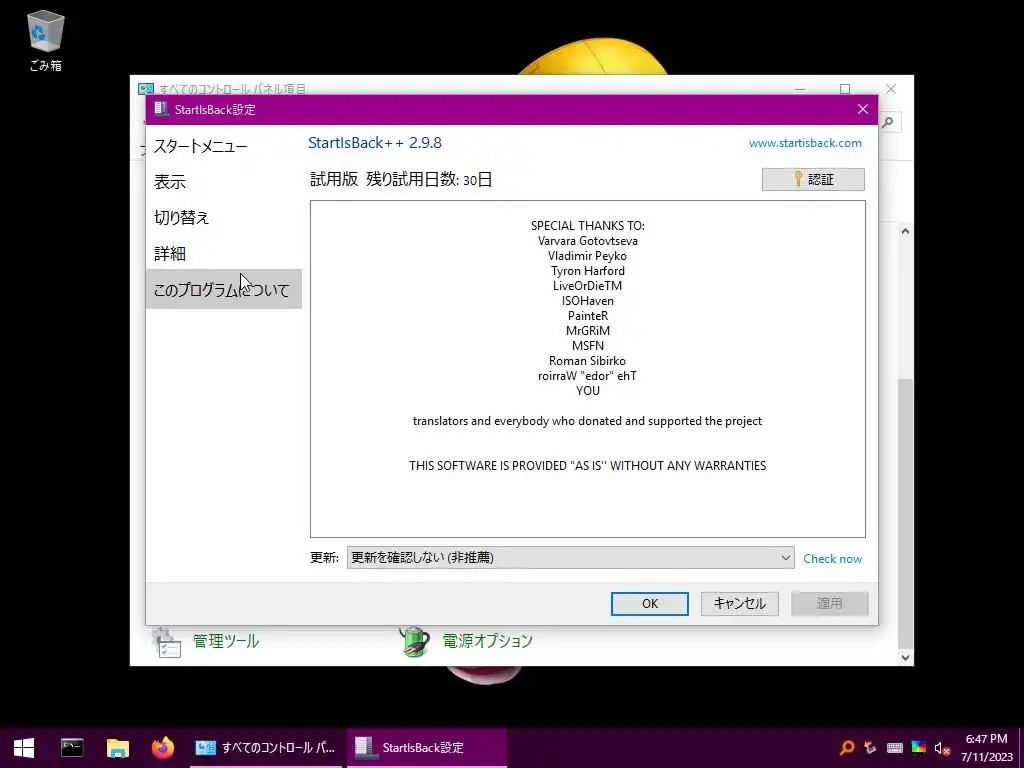Click the 認証 activation button
This screenshot has width=1024, height=768.
[x=813, y=180]
